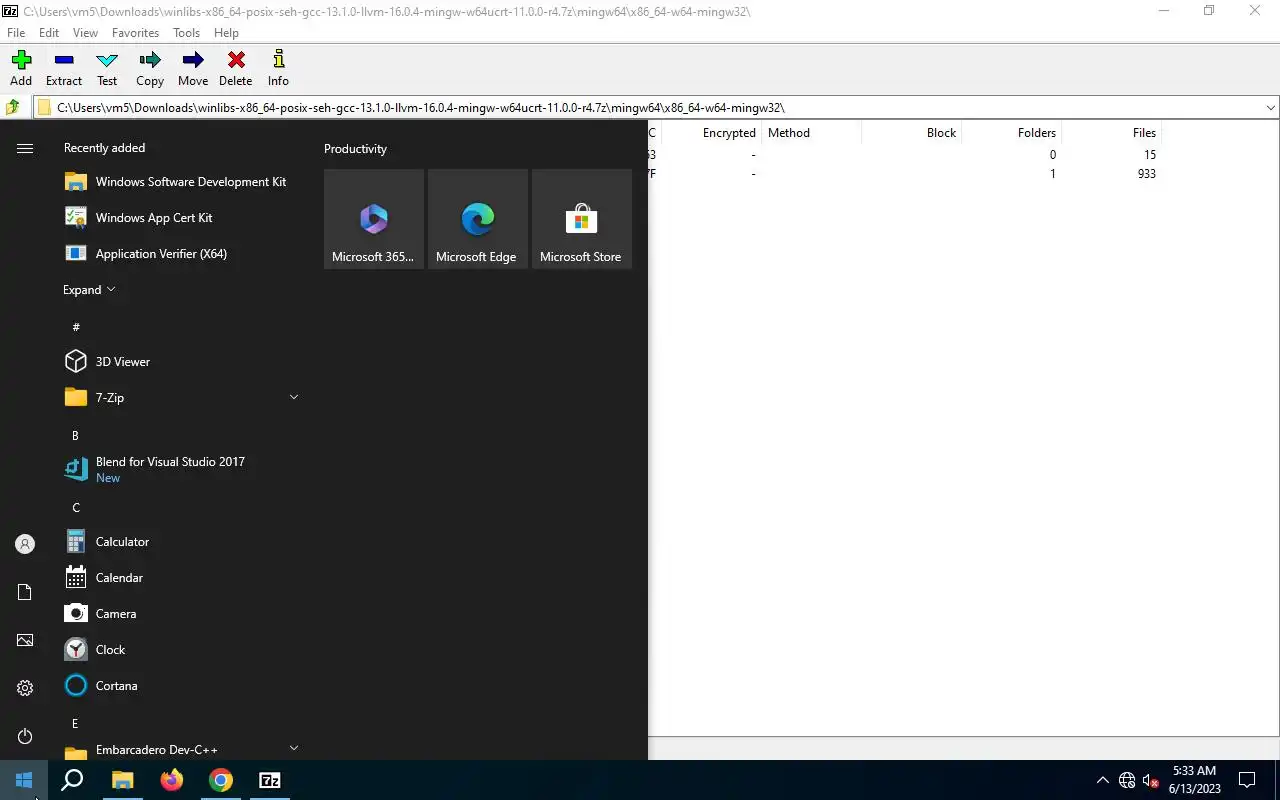Open user account icon in Start menu
This screenshot has height=800, width=1280.
tap(25, 544)
